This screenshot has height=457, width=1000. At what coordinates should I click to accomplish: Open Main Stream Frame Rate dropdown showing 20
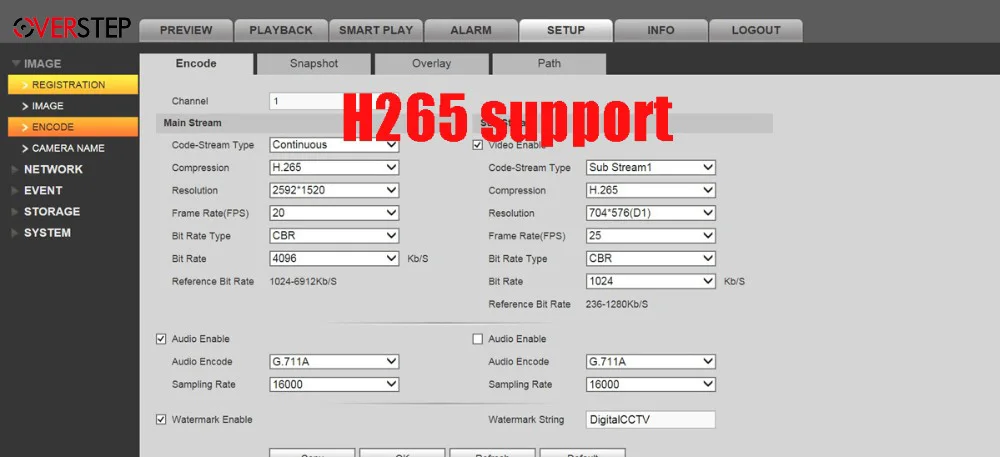click(x=334, y=213)
